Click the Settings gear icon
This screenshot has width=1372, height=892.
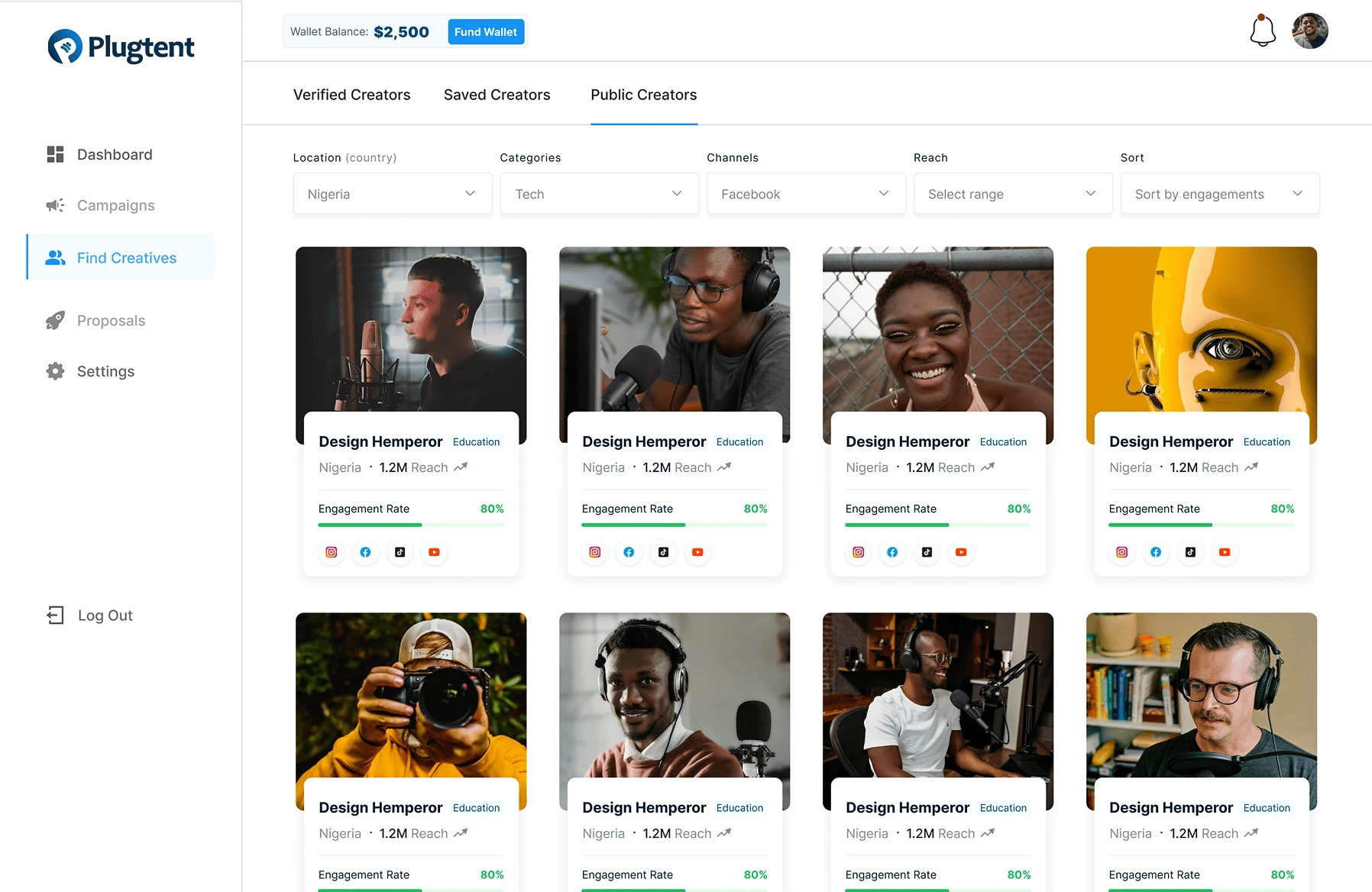coord(55,371)
